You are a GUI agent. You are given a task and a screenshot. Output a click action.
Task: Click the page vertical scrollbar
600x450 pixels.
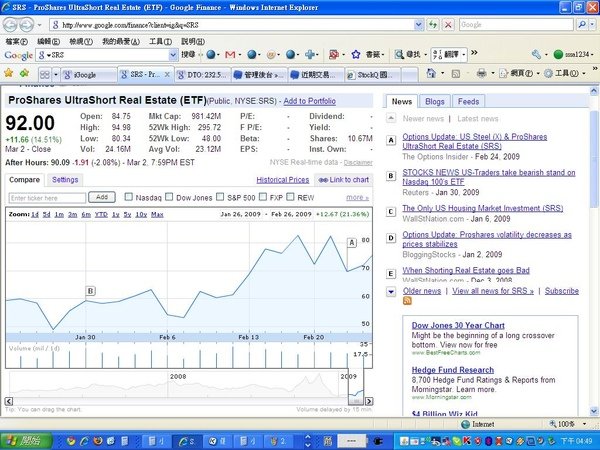[x=593, y=159]
